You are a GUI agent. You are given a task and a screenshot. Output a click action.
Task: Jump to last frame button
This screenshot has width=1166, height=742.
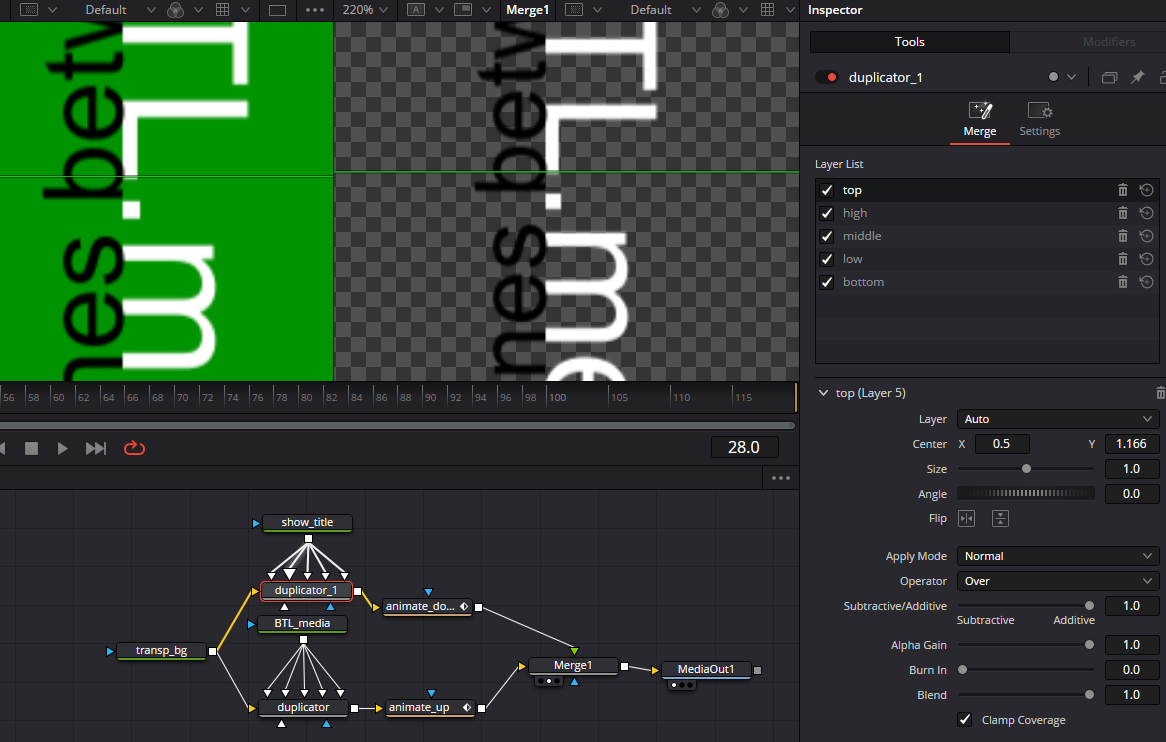(96, 448)
